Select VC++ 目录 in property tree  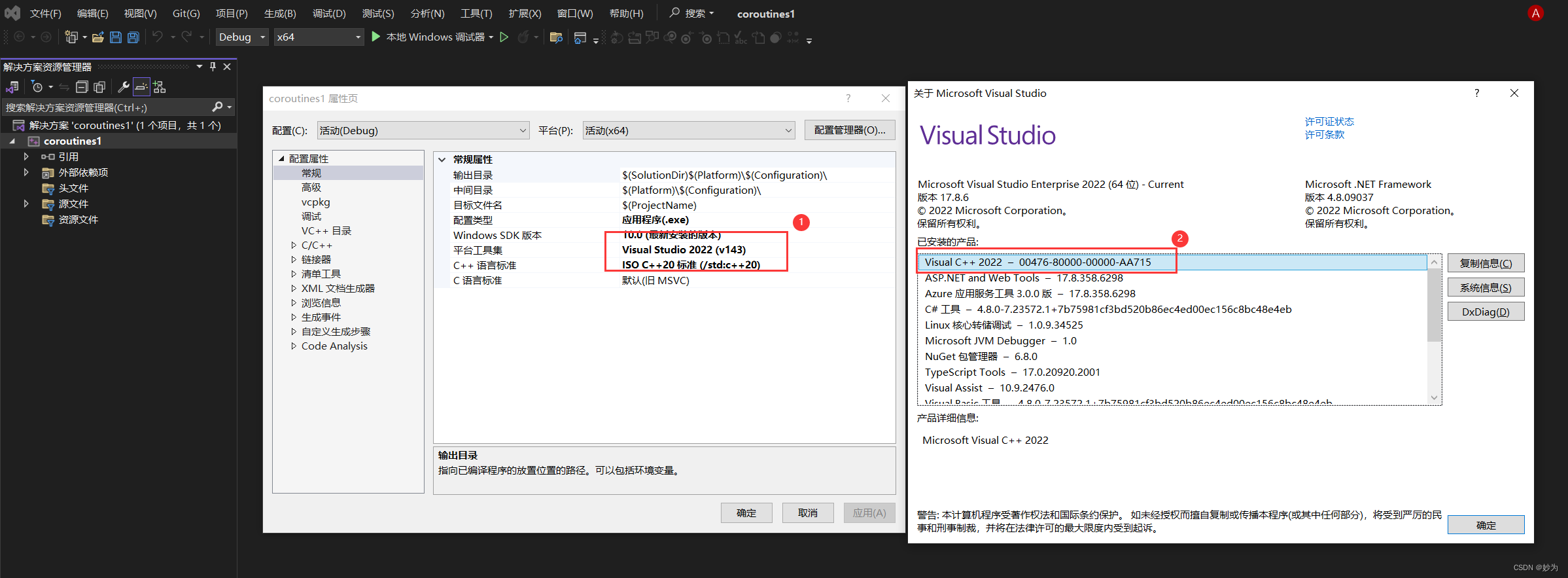(326, 231)
